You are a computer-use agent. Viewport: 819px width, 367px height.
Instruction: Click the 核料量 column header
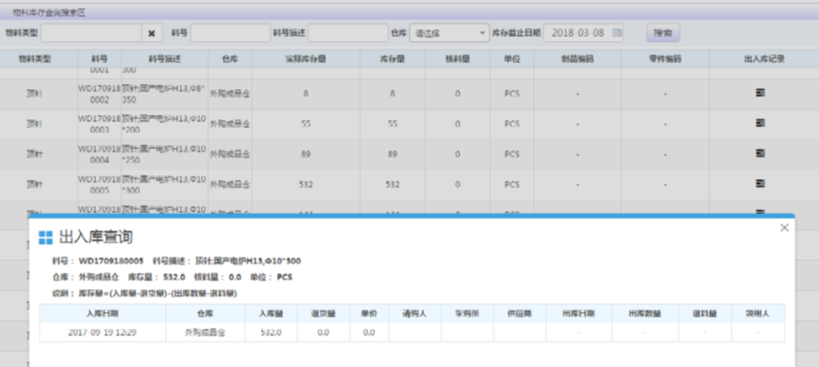point(458,59)
